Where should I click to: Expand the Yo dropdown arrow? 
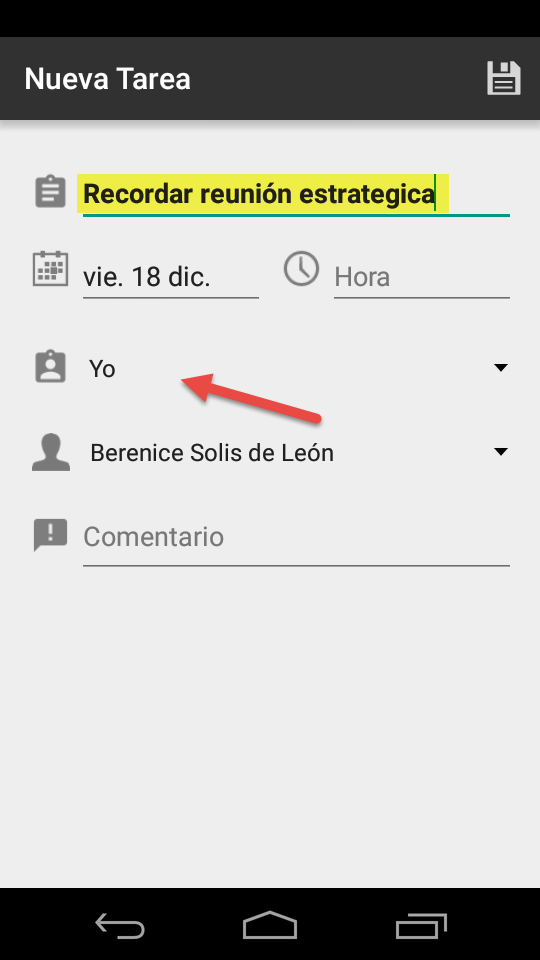(501, 368)
